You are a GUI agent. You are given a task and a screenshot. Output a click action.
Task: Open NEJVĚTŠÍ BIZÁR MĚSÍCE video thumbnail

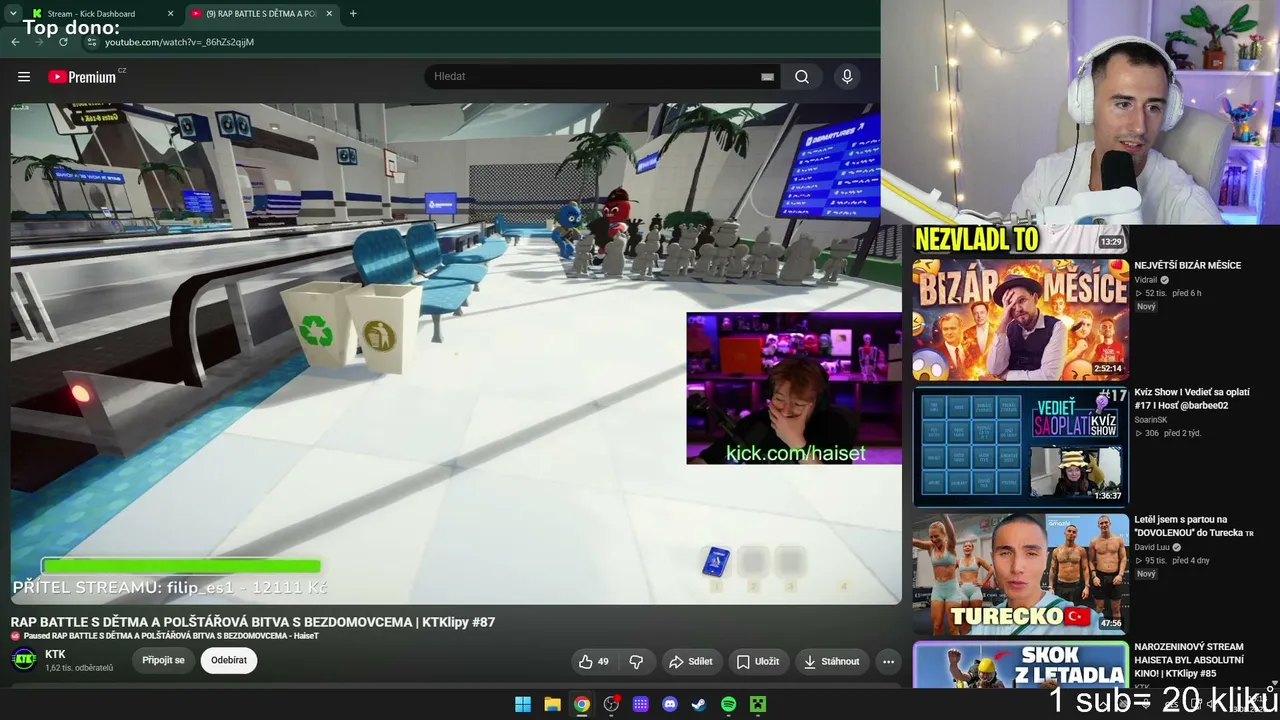pyautogui.click(x=1020, y=320)
